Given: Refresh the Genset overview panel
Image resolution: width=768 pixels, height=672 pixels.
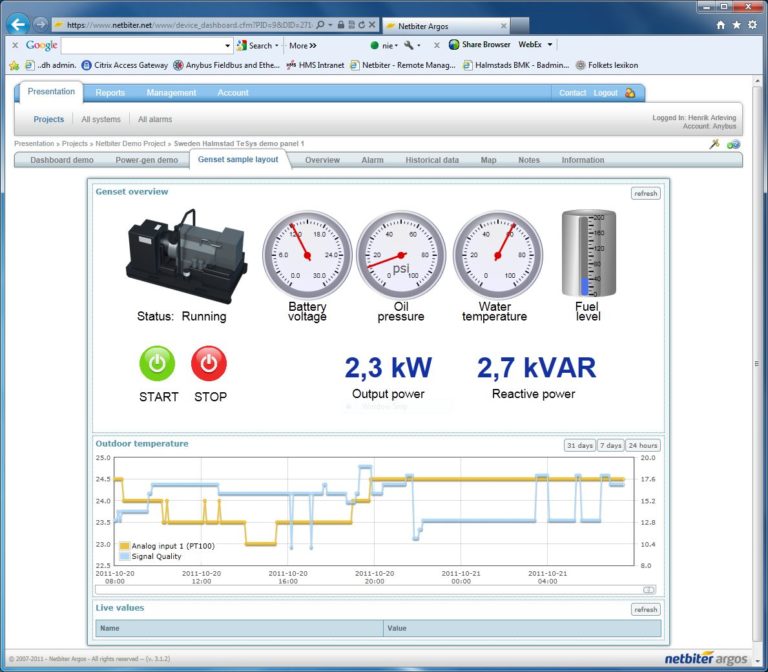Looking at the screenshot, I should coord(645,193).
